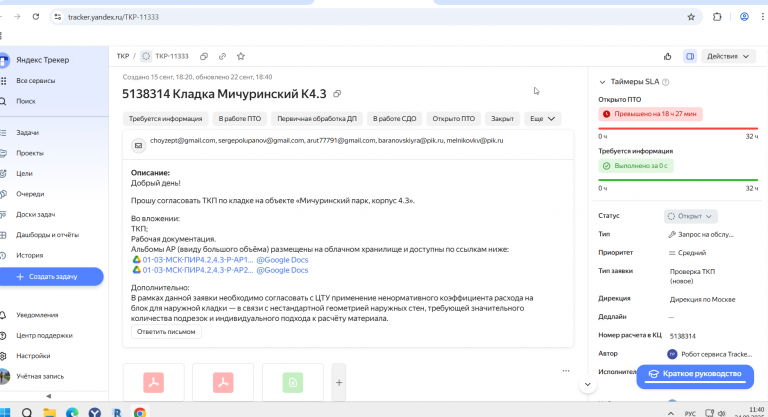Screen dimensions: 768x417
Task: Open Все сервисы in the sidebar
Action: (35, 80)
